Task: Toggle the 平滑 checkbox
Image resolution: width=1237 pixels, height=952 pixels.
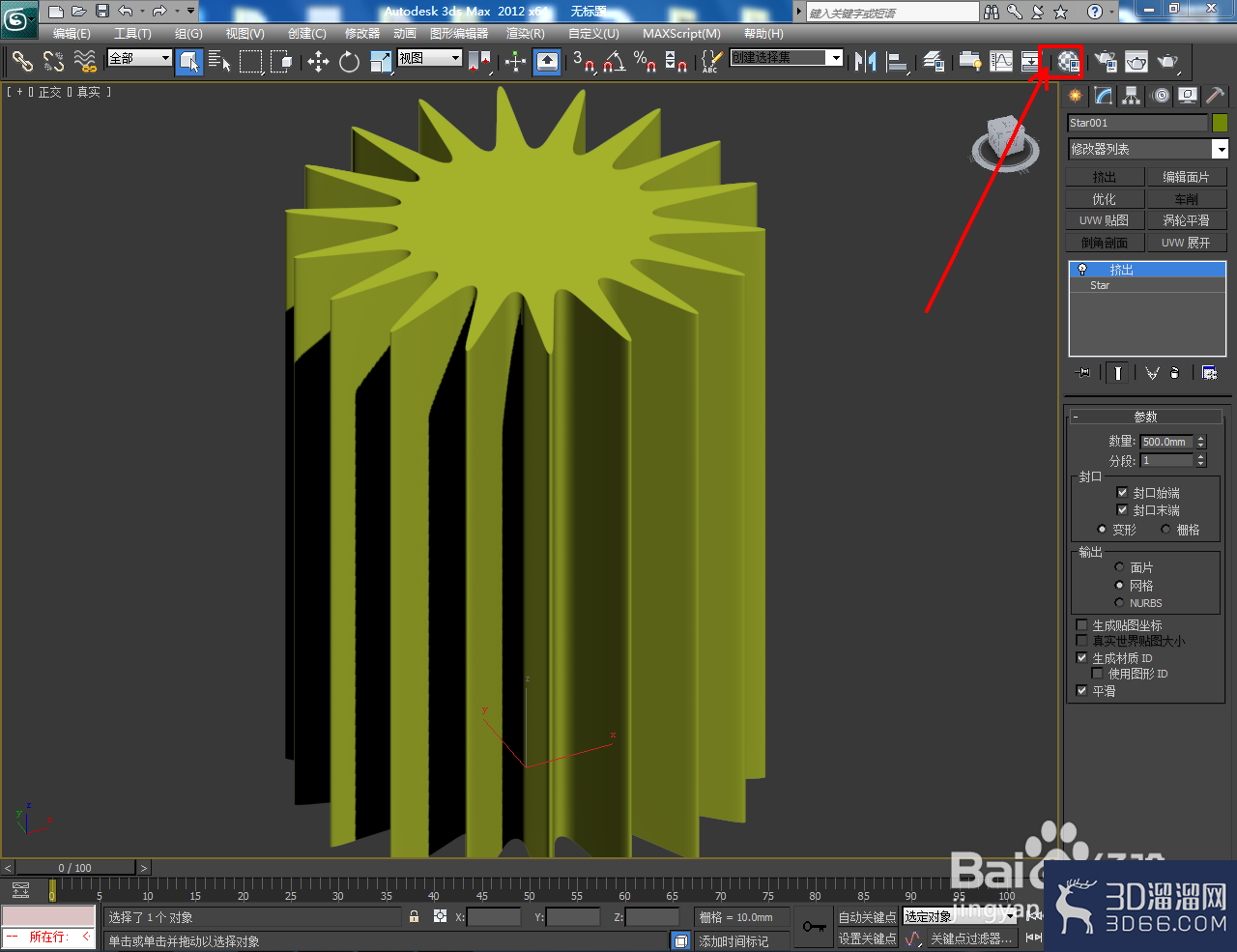Action: coord(1081,690)
